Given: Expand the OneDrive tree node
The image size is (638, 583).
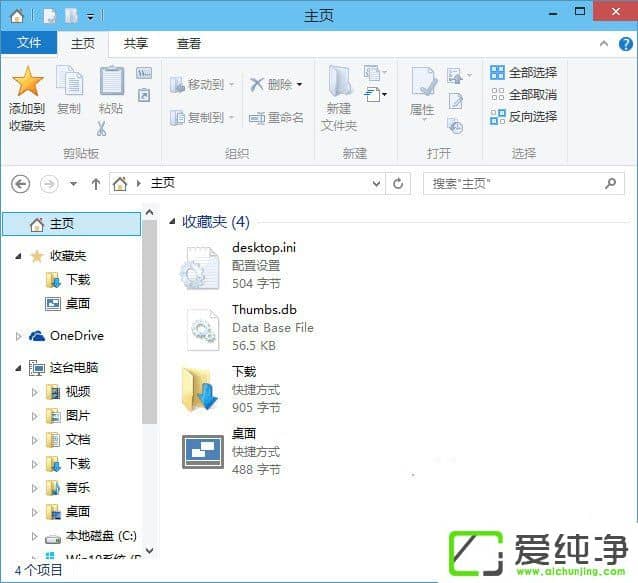Looking at the screenshot, I should pos(18,336).
